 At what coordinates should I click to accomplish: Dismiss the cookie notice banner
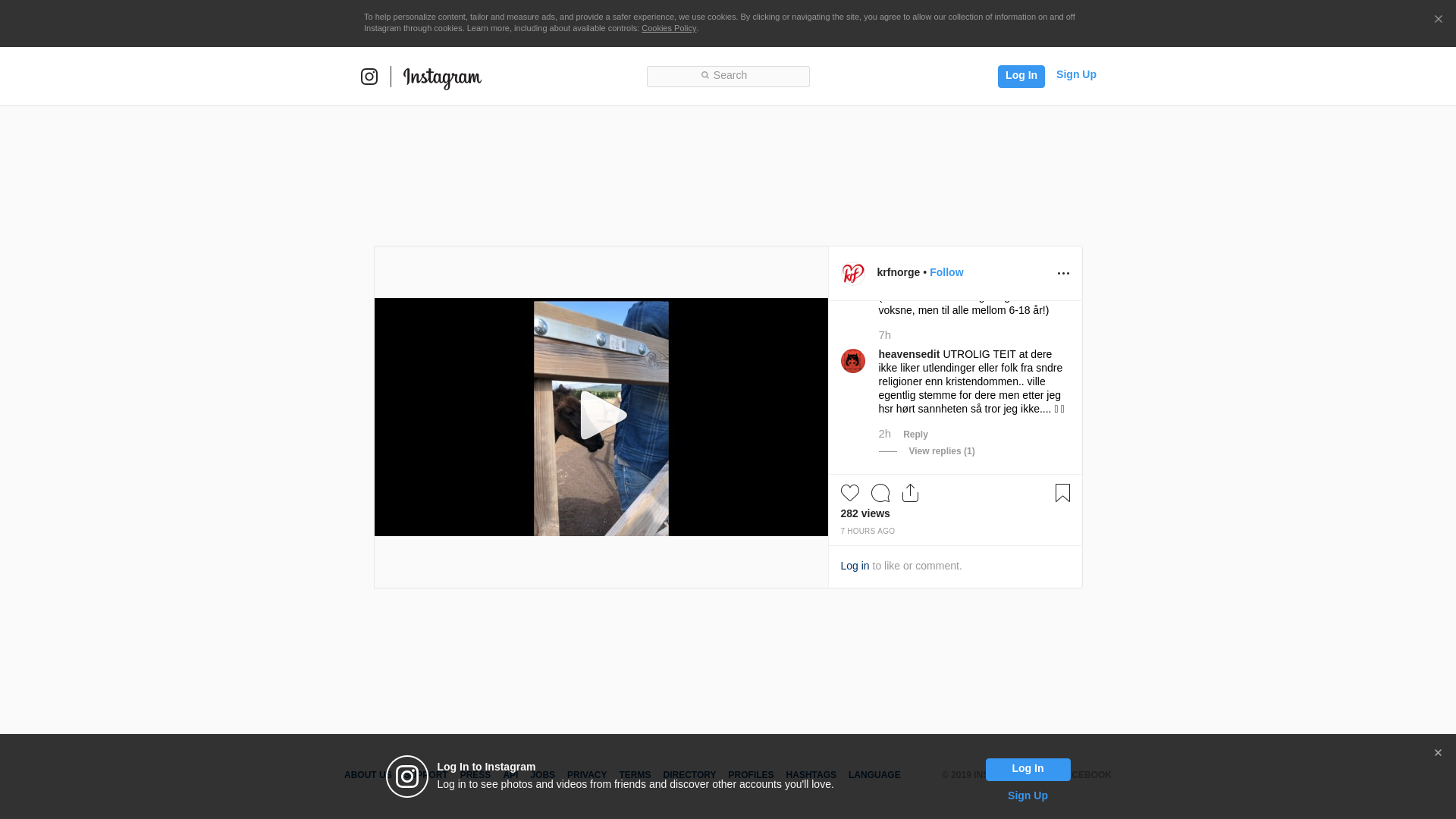pos(1438,20)
